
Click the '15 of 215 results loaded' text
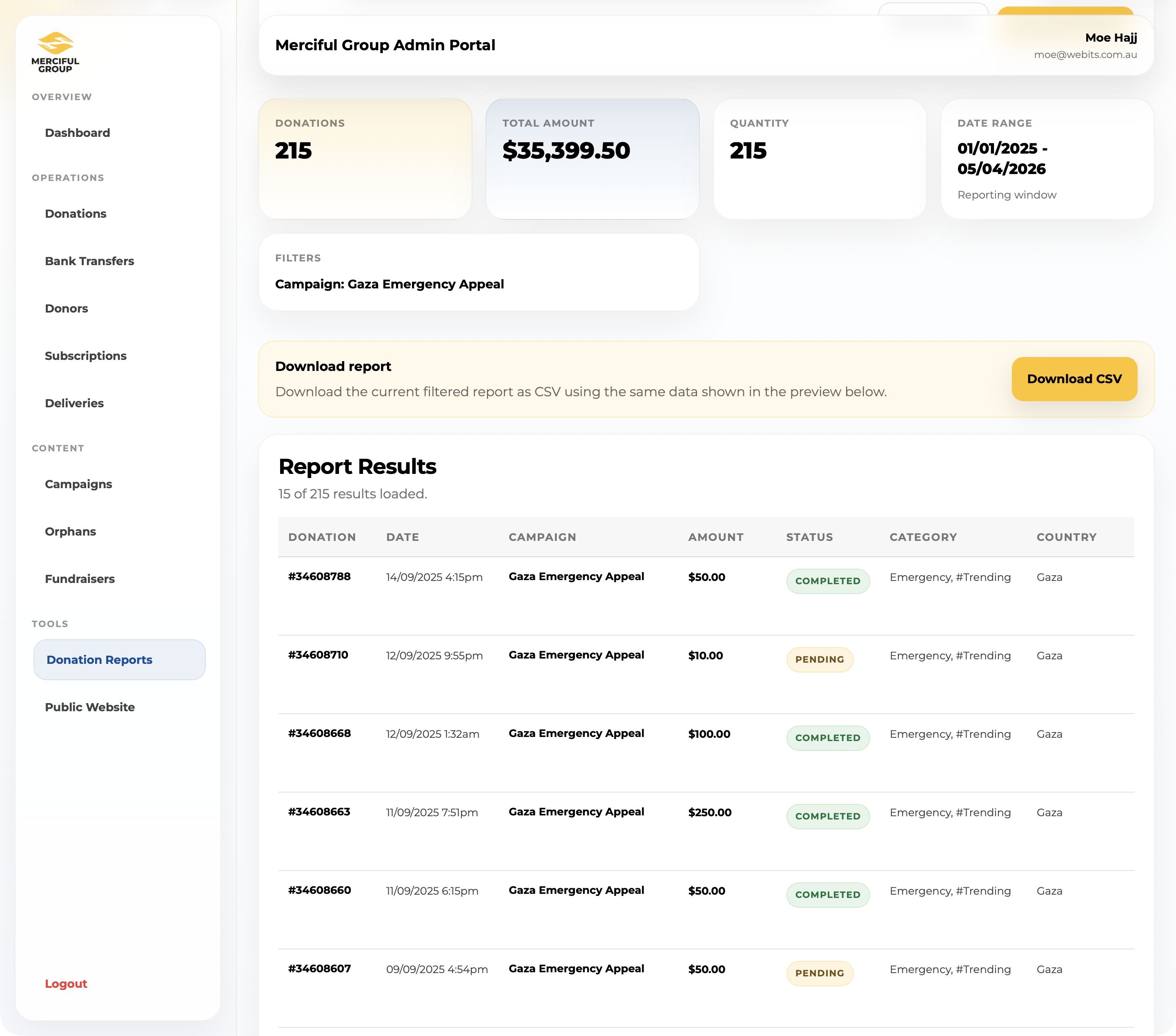tap(353, 494)
